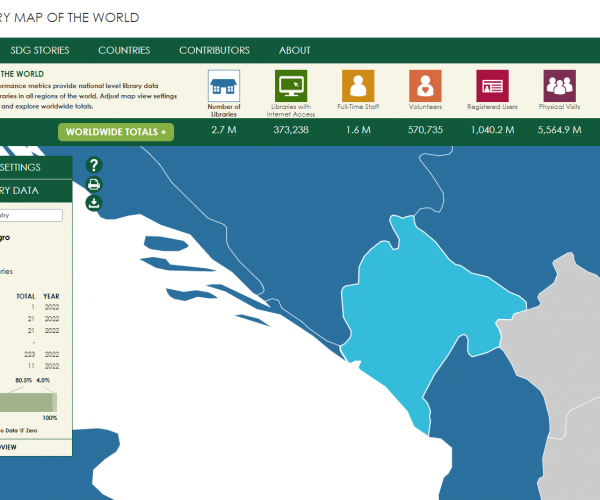Click the country search input field

tap(32, 215)
